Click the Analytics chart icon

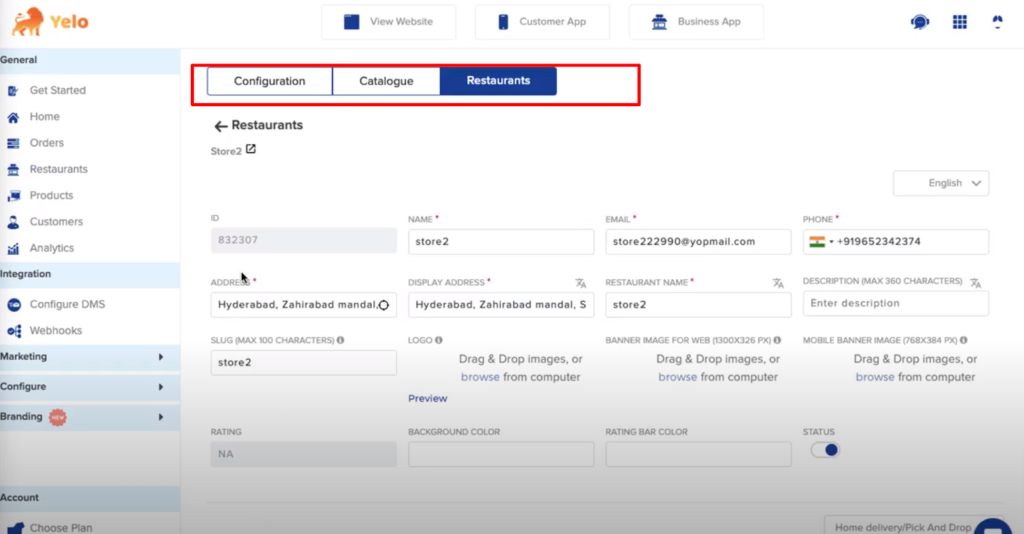click(x=13, y=249)
